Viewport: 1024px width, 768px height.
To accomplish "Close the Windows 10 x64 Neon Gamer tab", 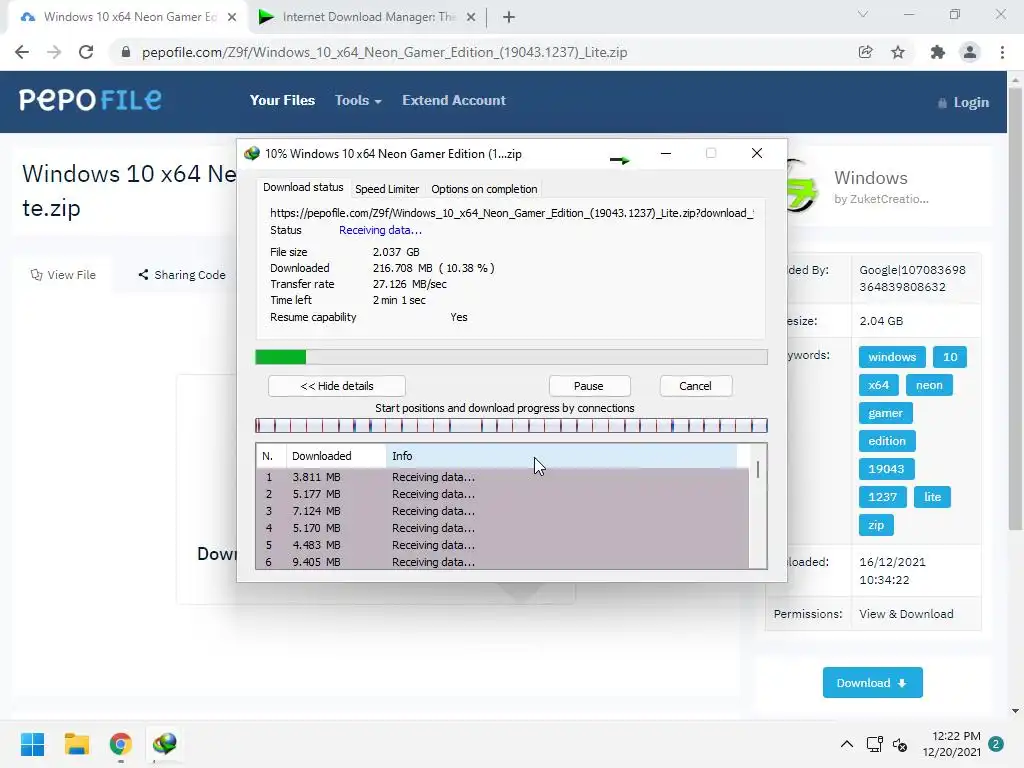I will point(232,18).
